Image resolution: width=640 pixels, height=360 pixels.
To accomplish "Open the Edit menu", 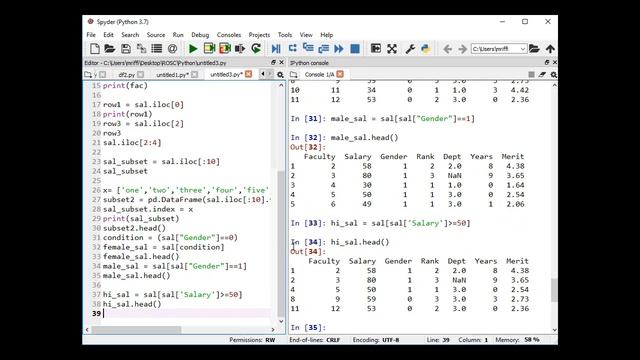I will coord(108,35).
